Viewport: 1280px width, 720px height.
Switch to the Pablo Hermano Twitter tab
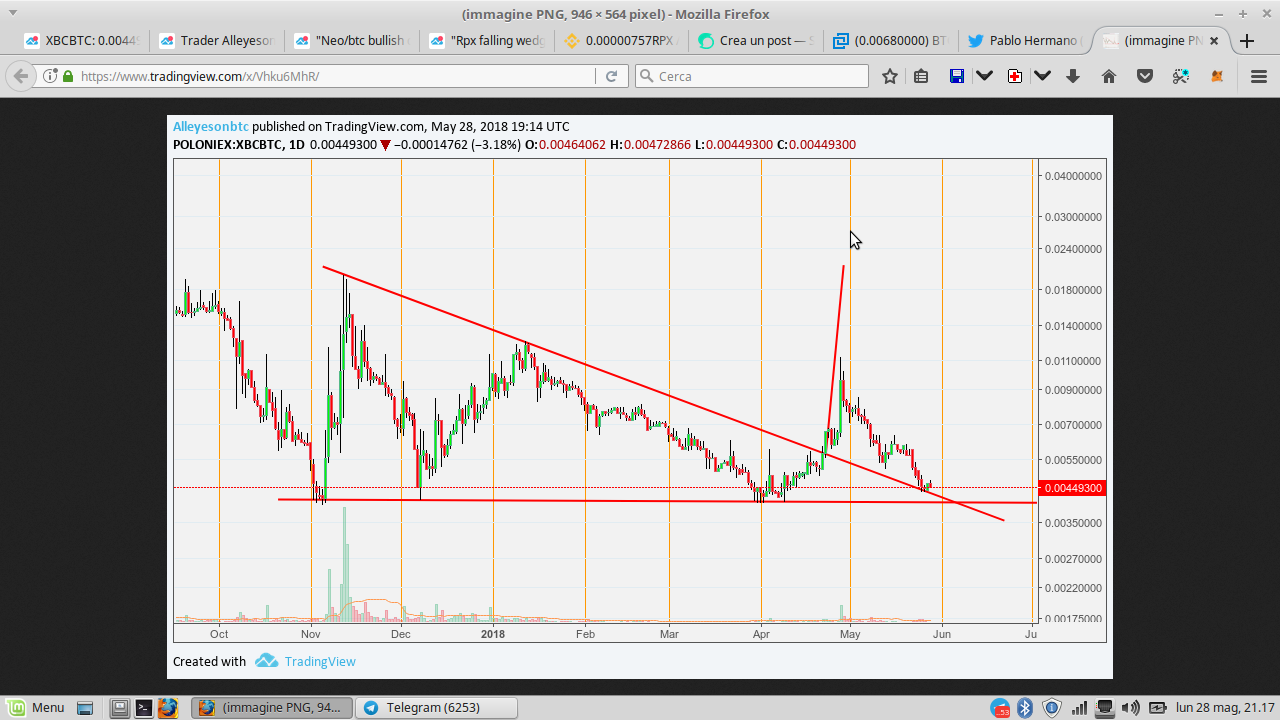pyautogui.click(x=1026, y=41)
